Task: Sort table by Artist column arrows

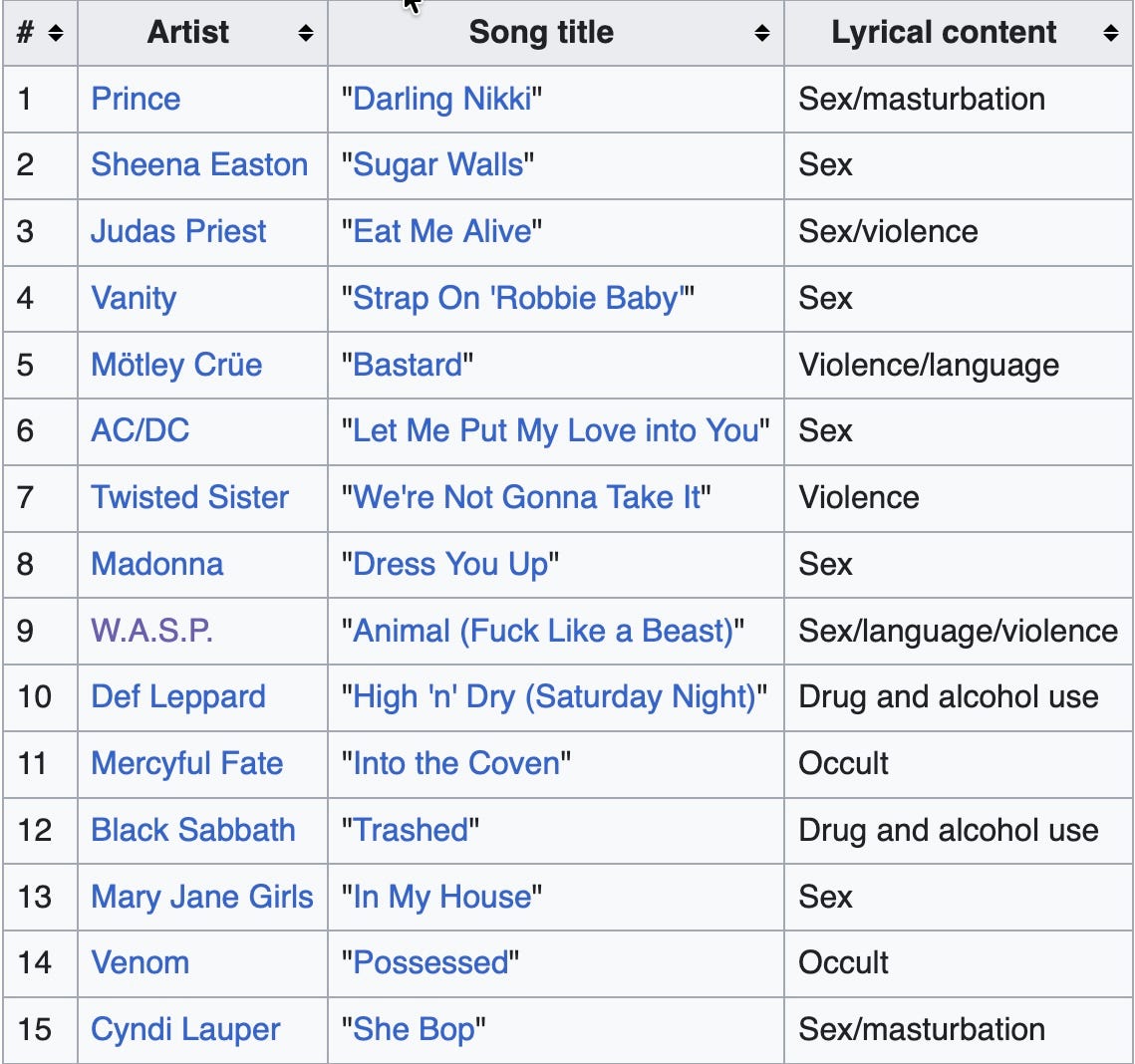Action: coord(306,33)
